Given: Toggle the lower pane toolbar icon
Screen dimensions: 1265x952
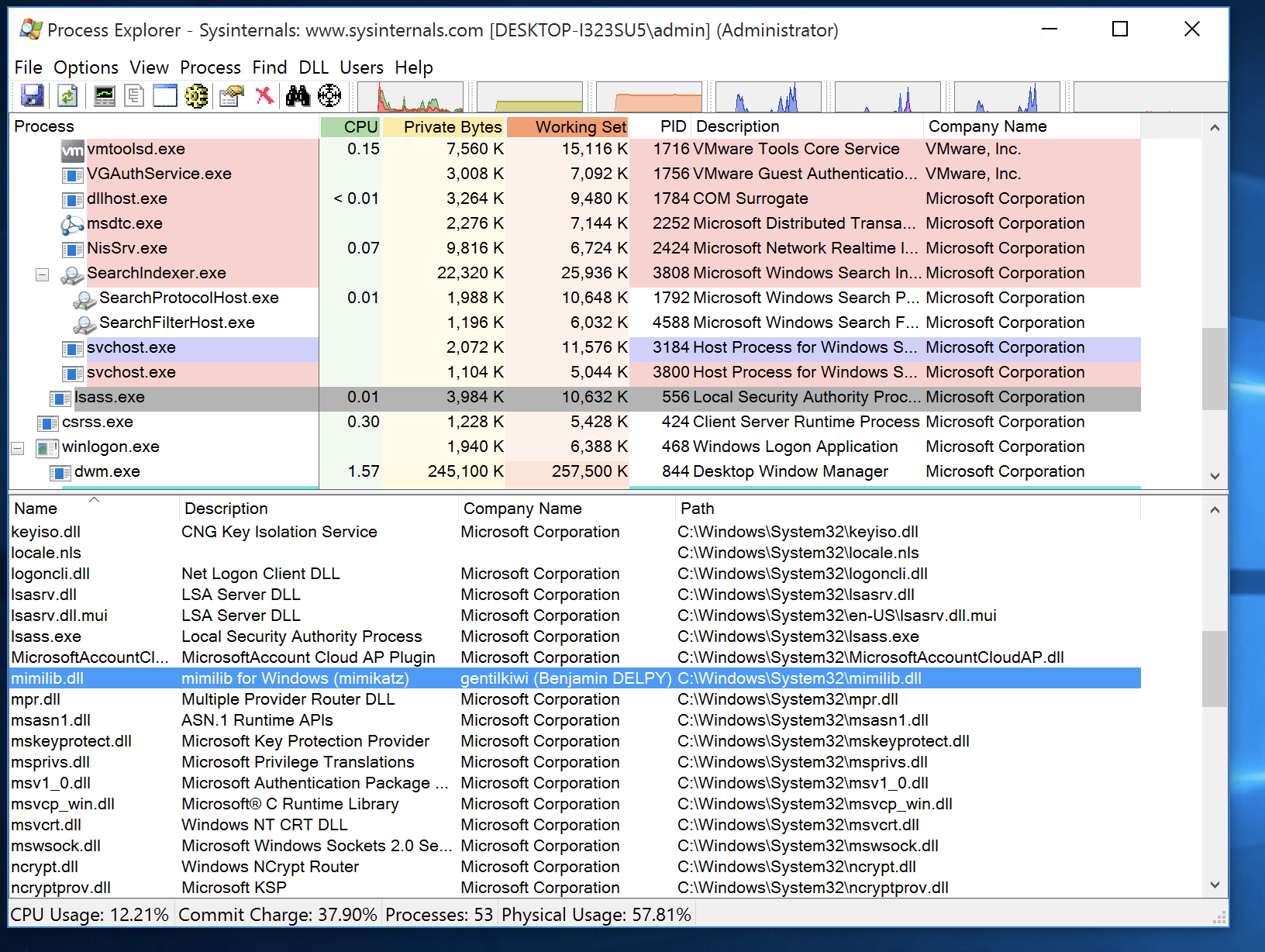Looking at the screenshot, I should pos(165,96).
